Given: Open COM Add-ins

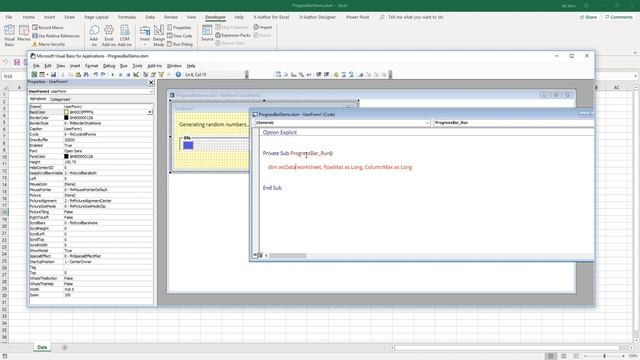Looking at the screenshot, I should pos(124,36).
